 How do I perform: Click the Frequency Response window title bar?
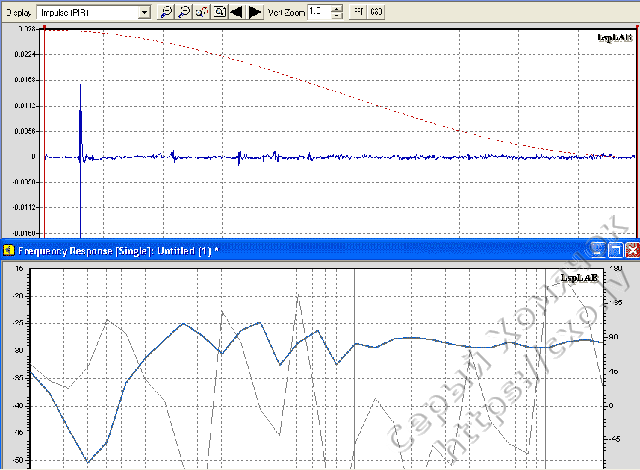(300, 249)
